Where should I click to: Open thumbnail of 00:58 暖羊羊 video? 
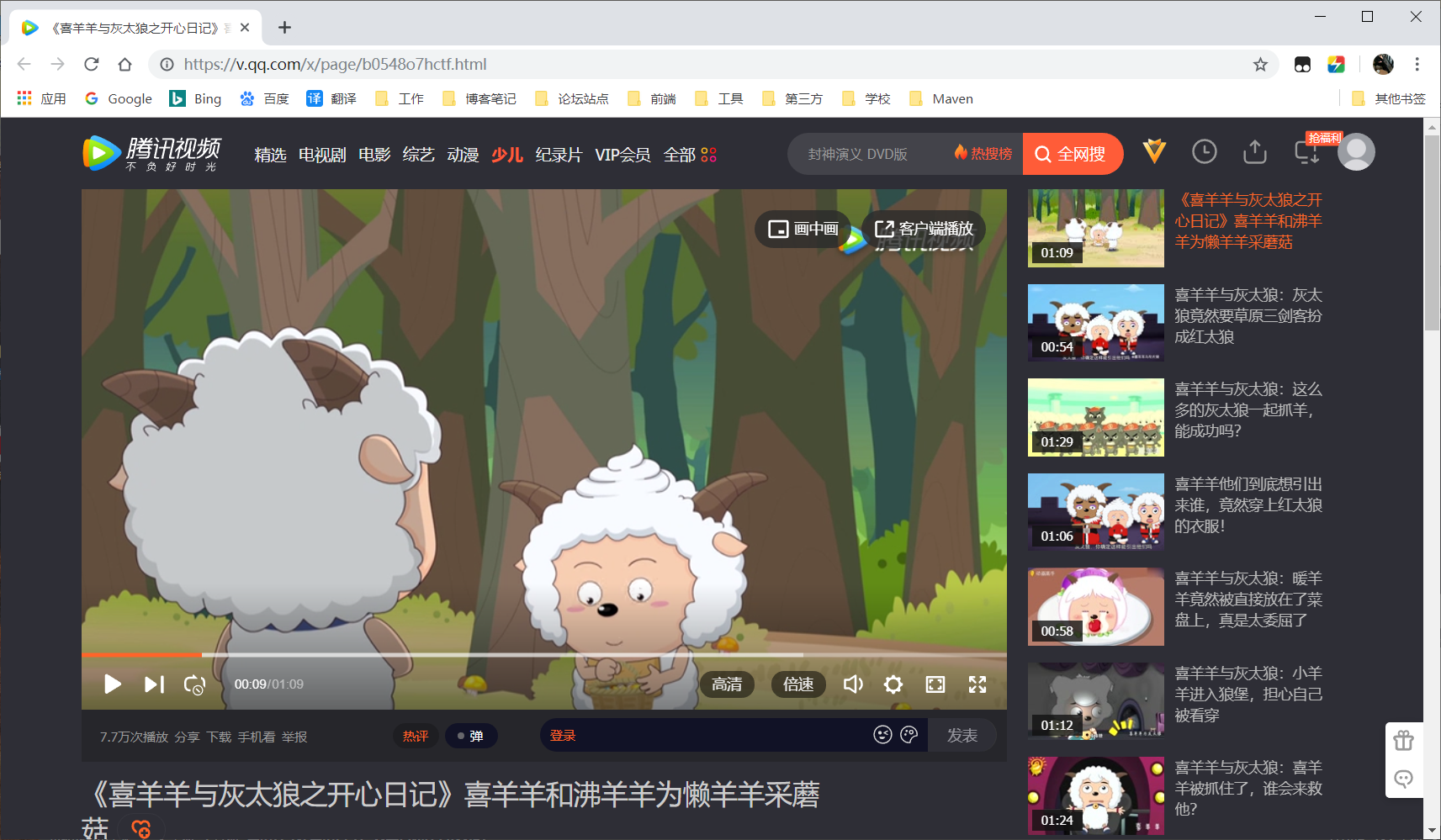coord(1096,606)
